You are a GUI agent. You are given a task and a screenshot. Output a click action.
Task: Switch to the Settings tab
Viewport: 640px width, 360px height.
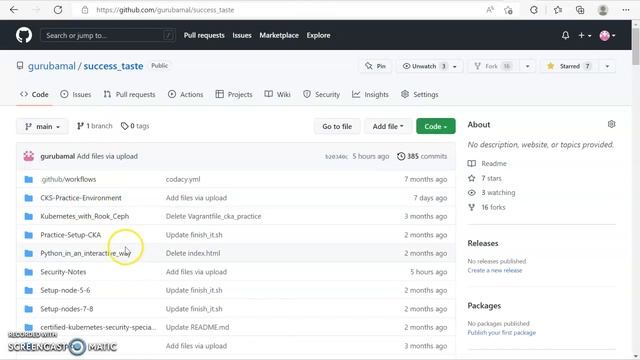pos(420,94)
